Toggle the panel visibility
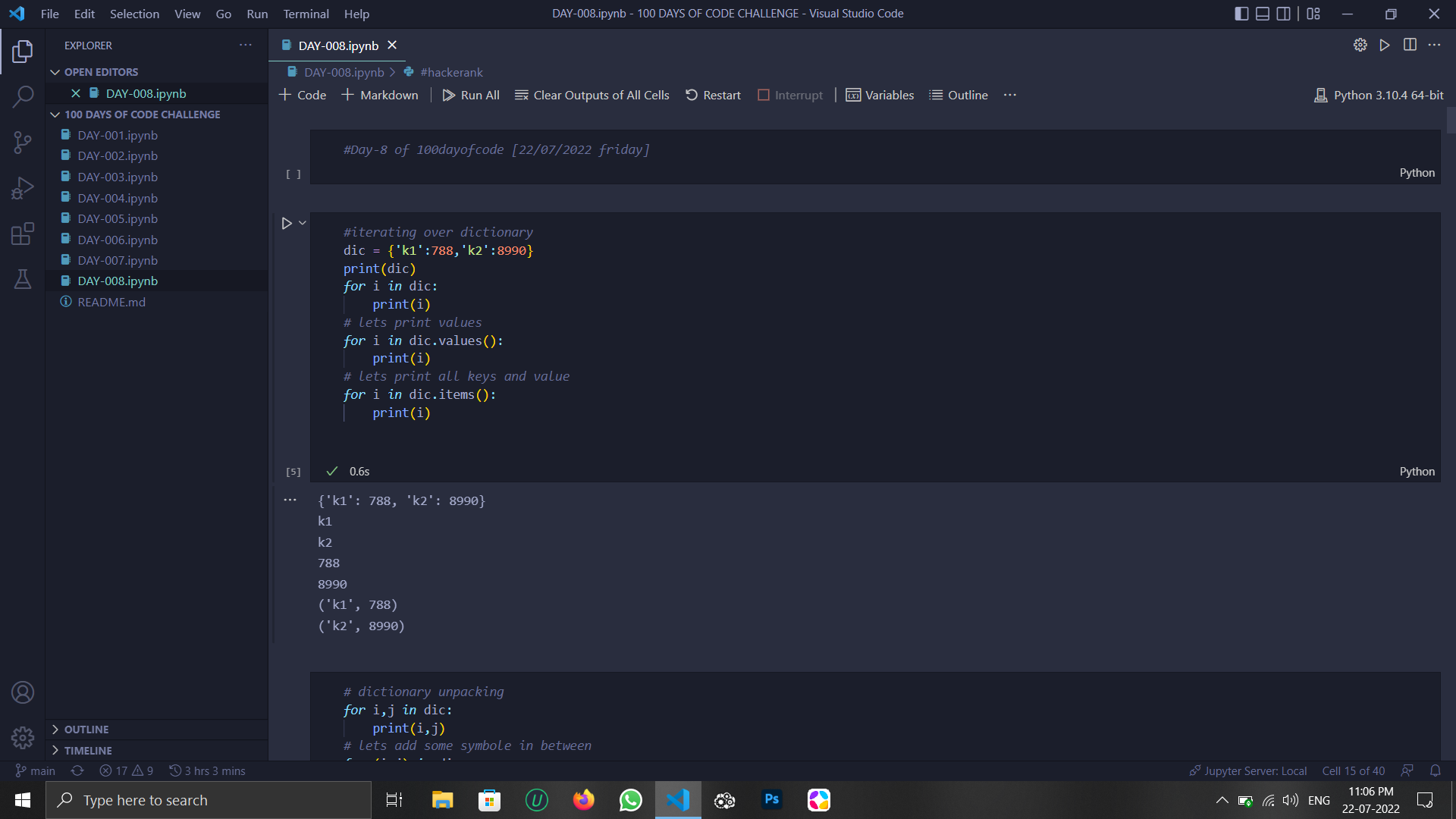1456x819 pixels. click(1262, 13)
